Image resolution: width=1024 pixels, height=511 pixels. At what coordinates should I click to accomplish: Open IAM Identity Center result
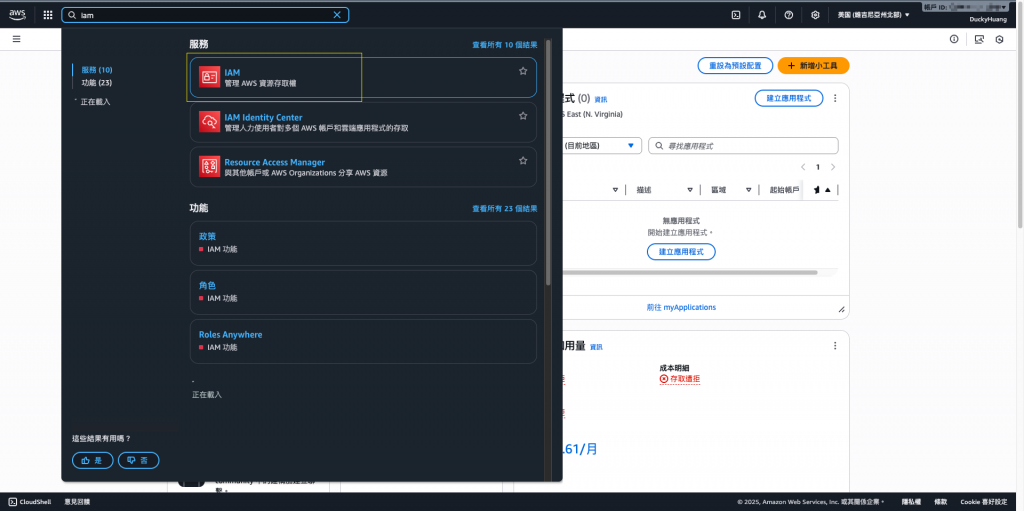point(363,122)
